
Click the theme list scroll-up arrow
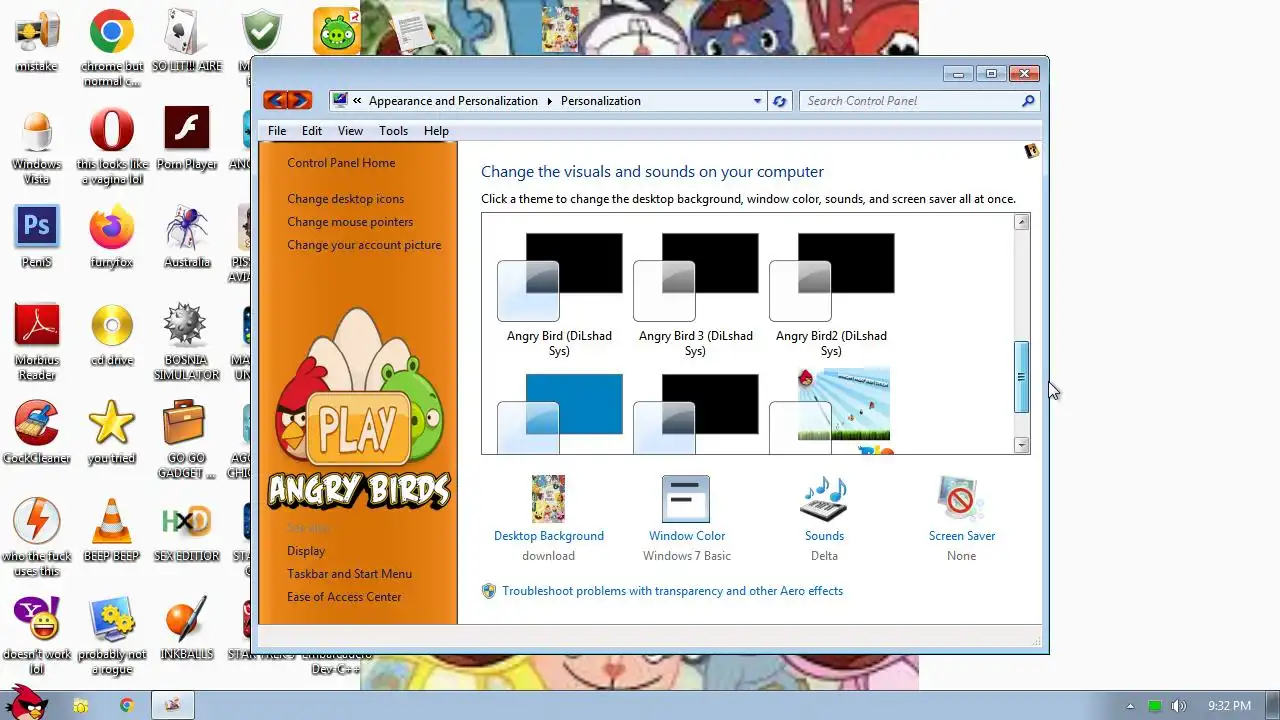(1021, 222)
